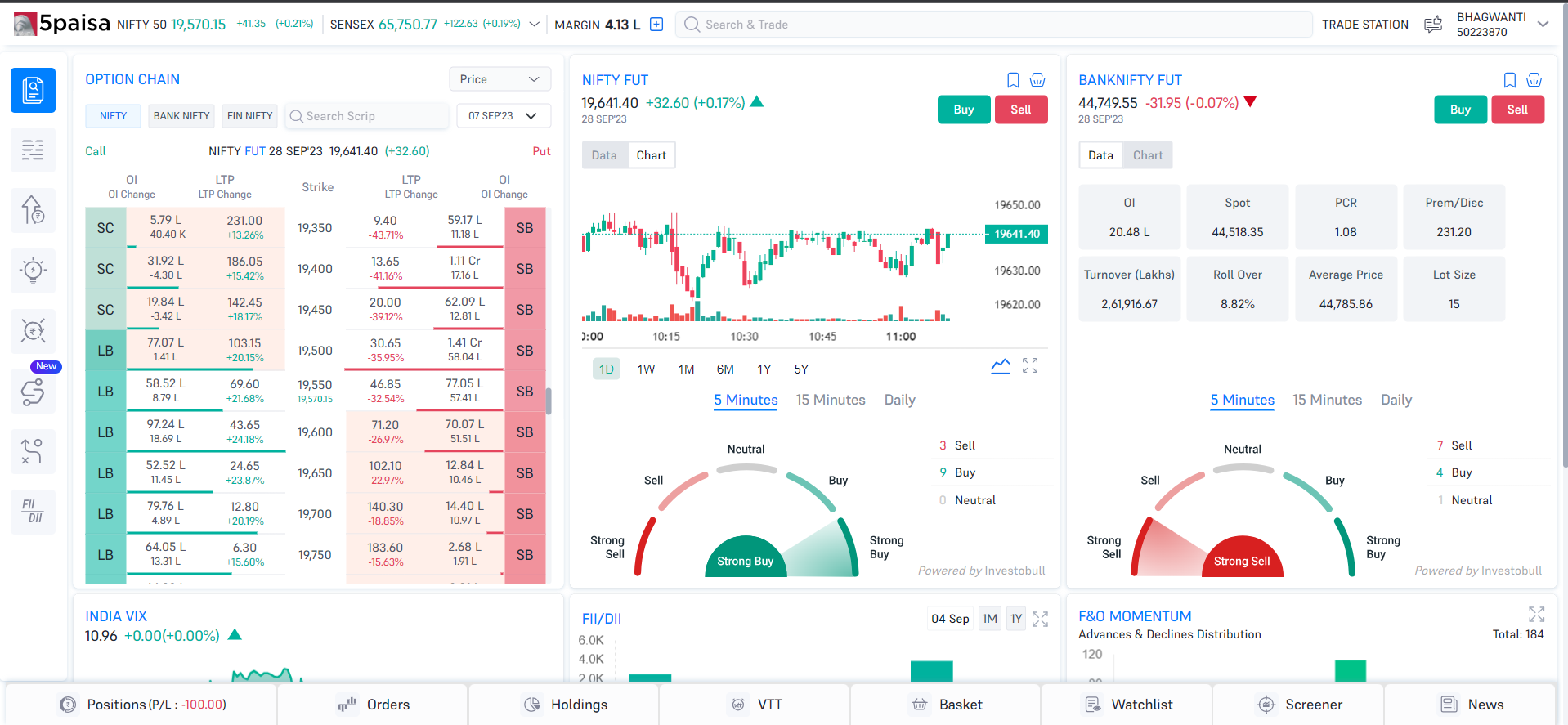Image resolution: width=1568 pixels, height=725 pixels.
Task: Set the NIFTY FUT chart range to 5Y
Action: 801,369
